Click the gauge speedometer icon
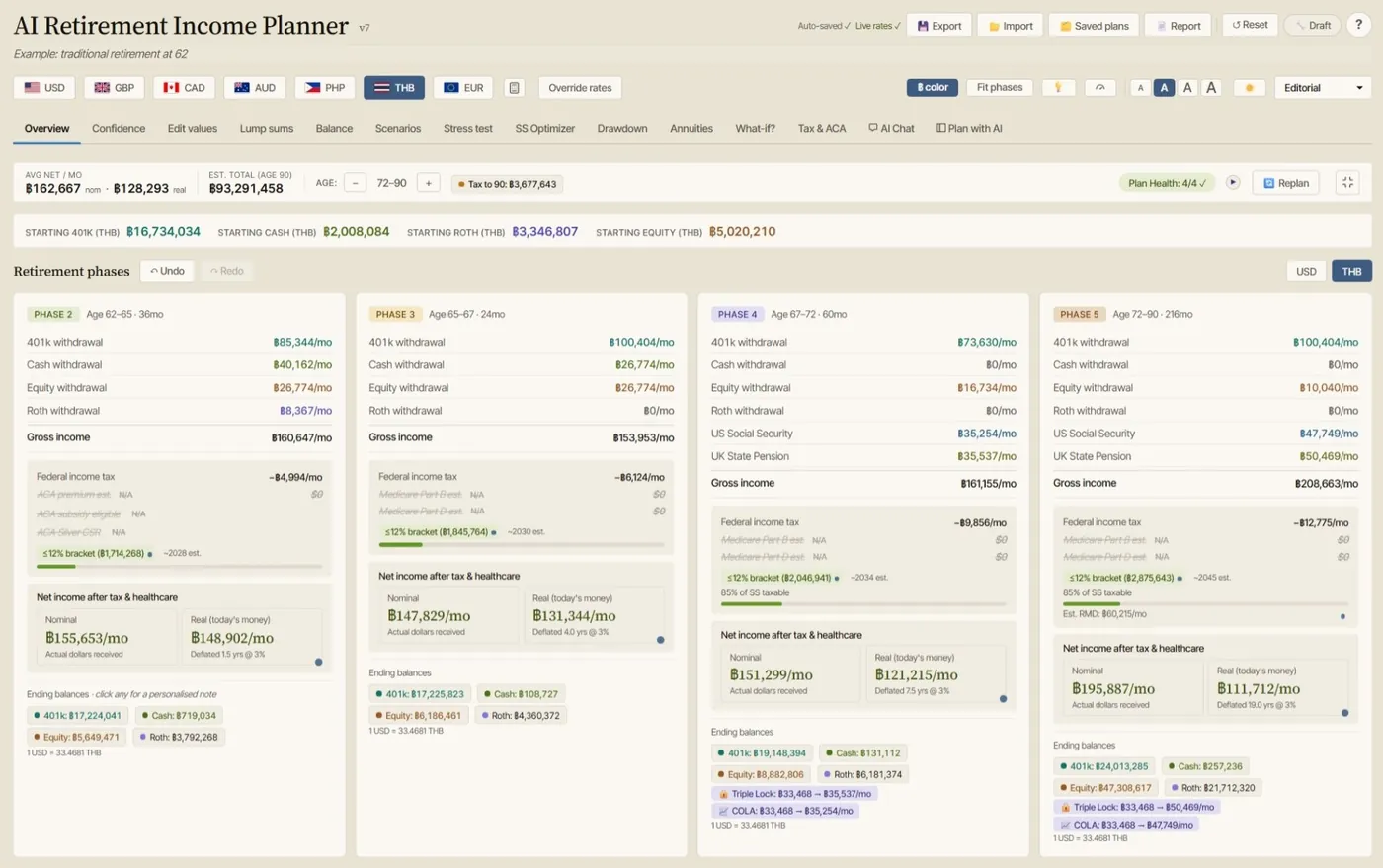 1099,88
